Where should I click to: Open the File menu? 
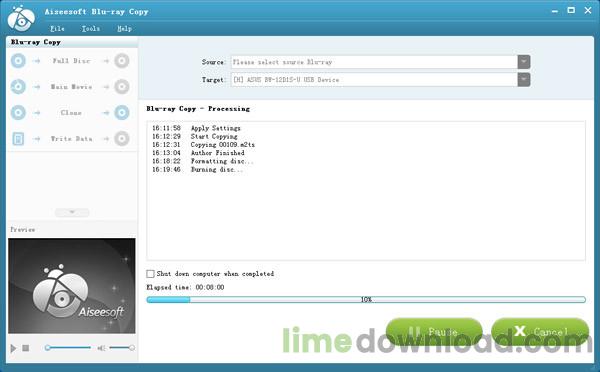point(57,29)
